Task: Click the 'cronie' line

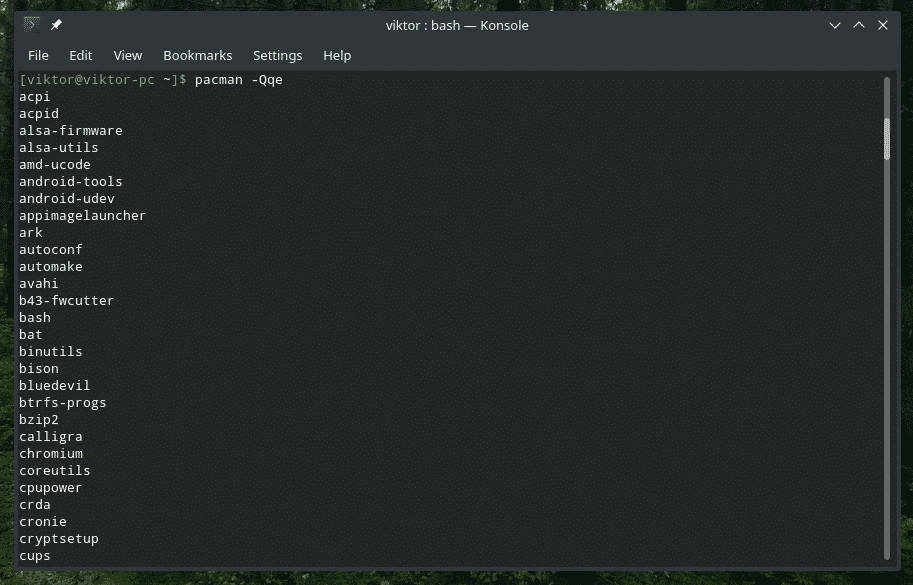Action: point(43,522)
